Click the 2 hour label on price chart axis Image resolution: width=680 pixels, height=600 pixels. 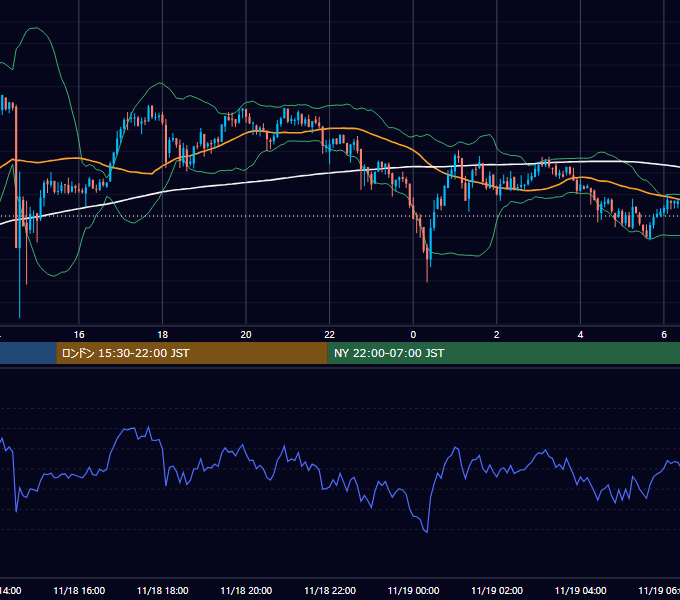coord(497,335)
